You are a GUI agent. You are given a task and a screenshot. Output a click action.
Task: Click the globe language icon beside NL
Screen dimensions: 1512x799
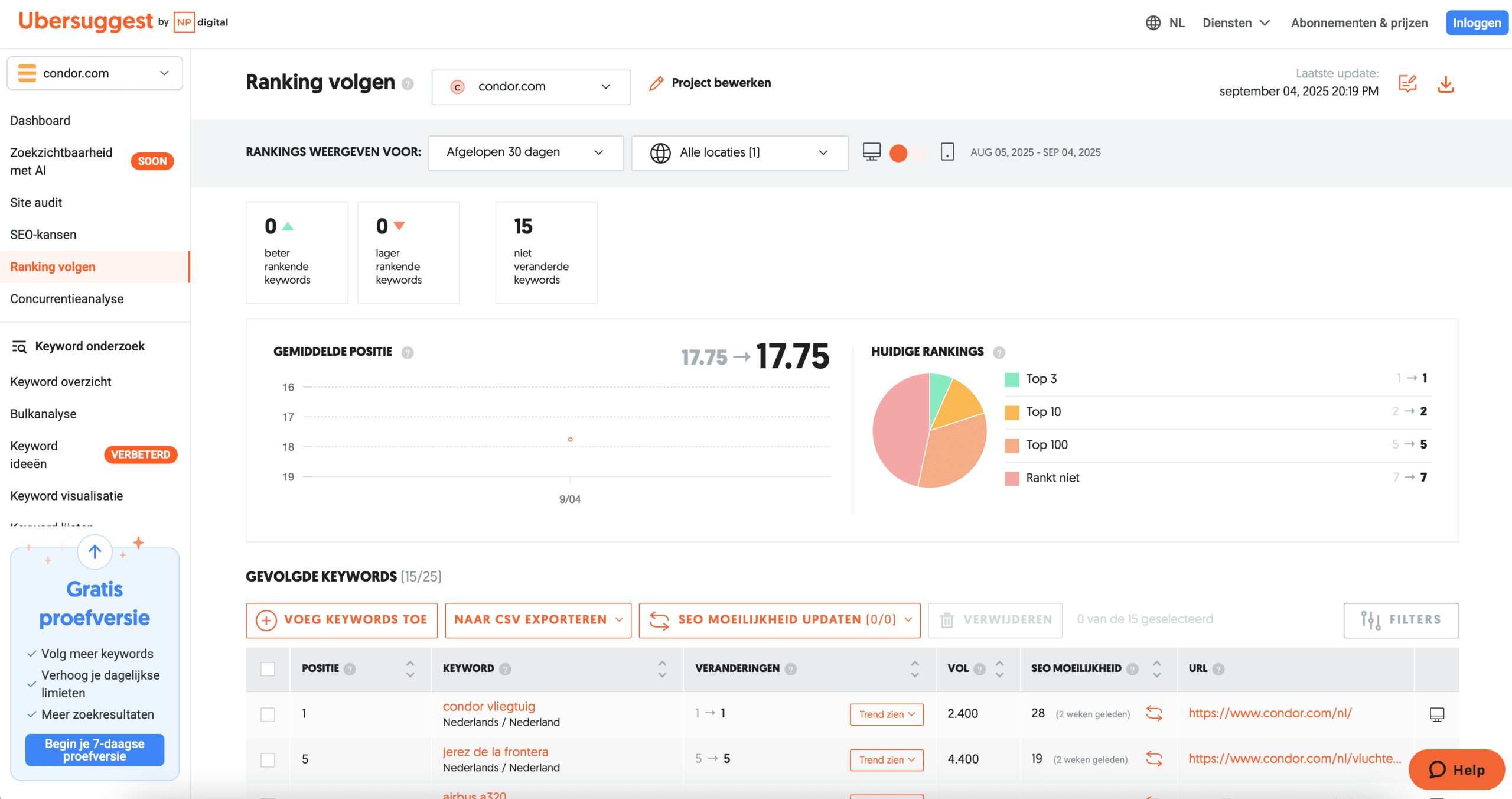point(1153,22)
